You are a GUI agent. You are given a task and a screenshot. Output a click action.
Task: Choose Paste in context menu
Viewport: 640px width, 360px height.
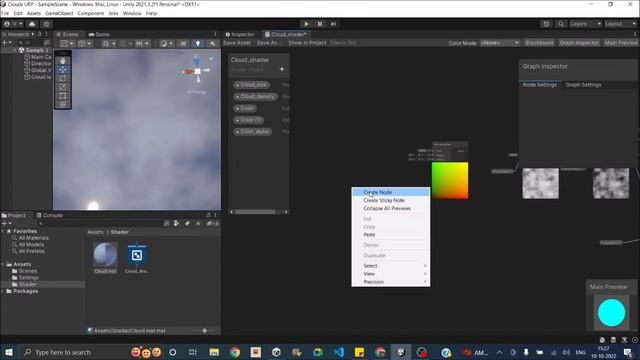[x=391, y=235]
